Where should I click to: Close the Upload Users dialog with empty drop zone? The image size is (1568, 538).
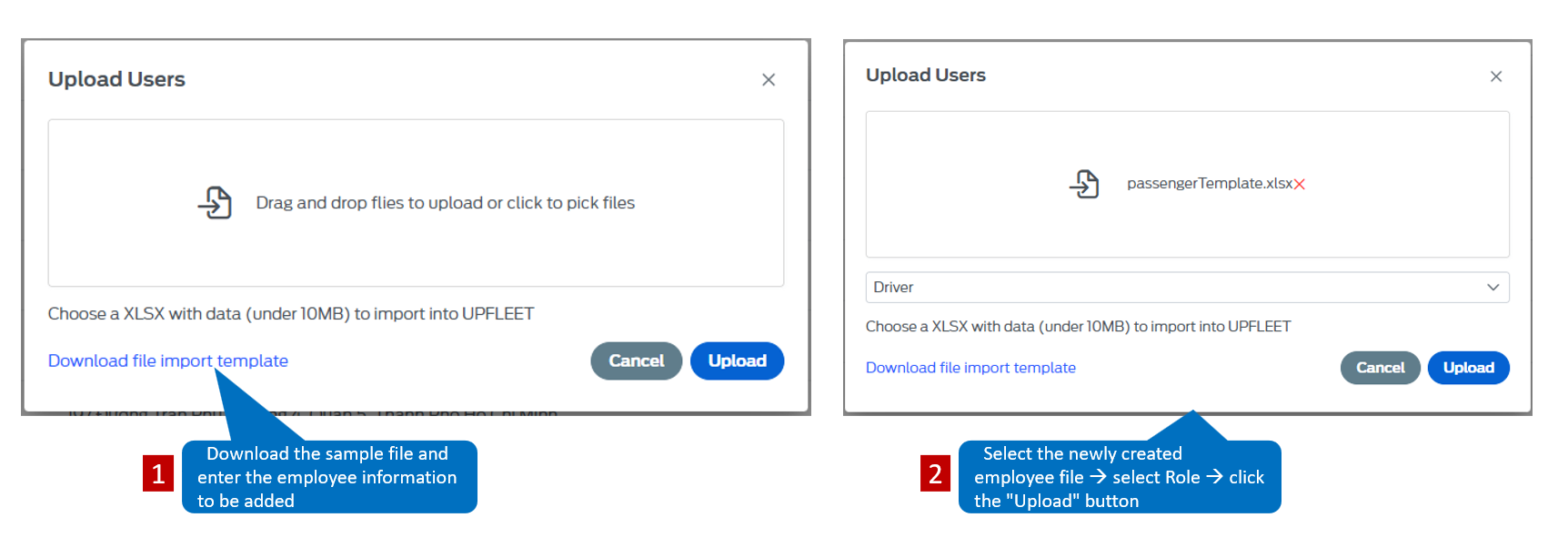769,80
